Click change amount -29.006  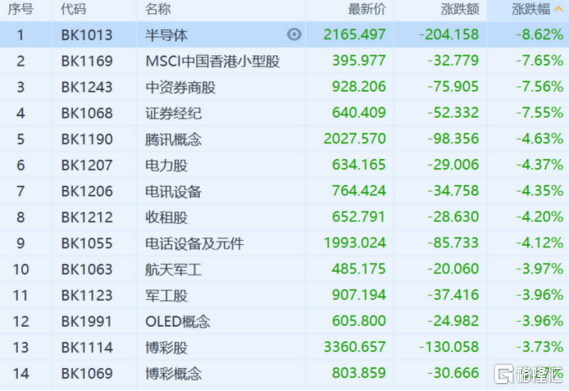coord(453,165)
